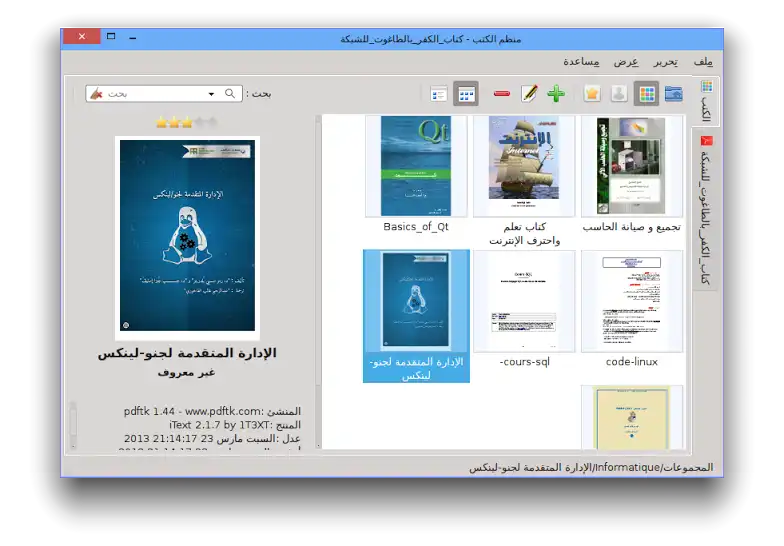Viewport: 784px width, 546px height.
Task: Click the magnifier search icon
Action: 230,94
